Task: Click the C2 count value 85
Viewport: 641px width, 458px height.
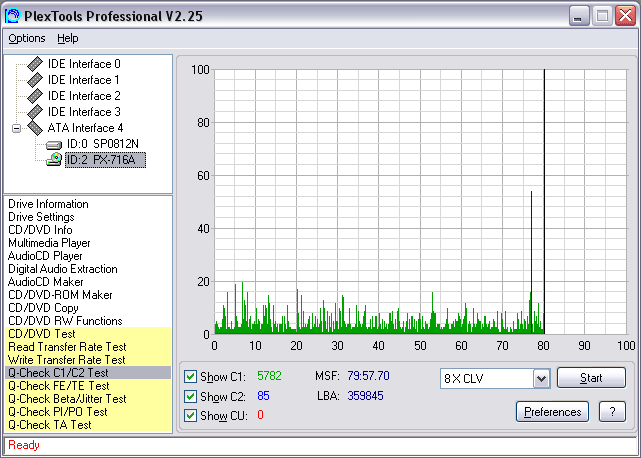Action: pyautogui.click(x=263, y=396)
